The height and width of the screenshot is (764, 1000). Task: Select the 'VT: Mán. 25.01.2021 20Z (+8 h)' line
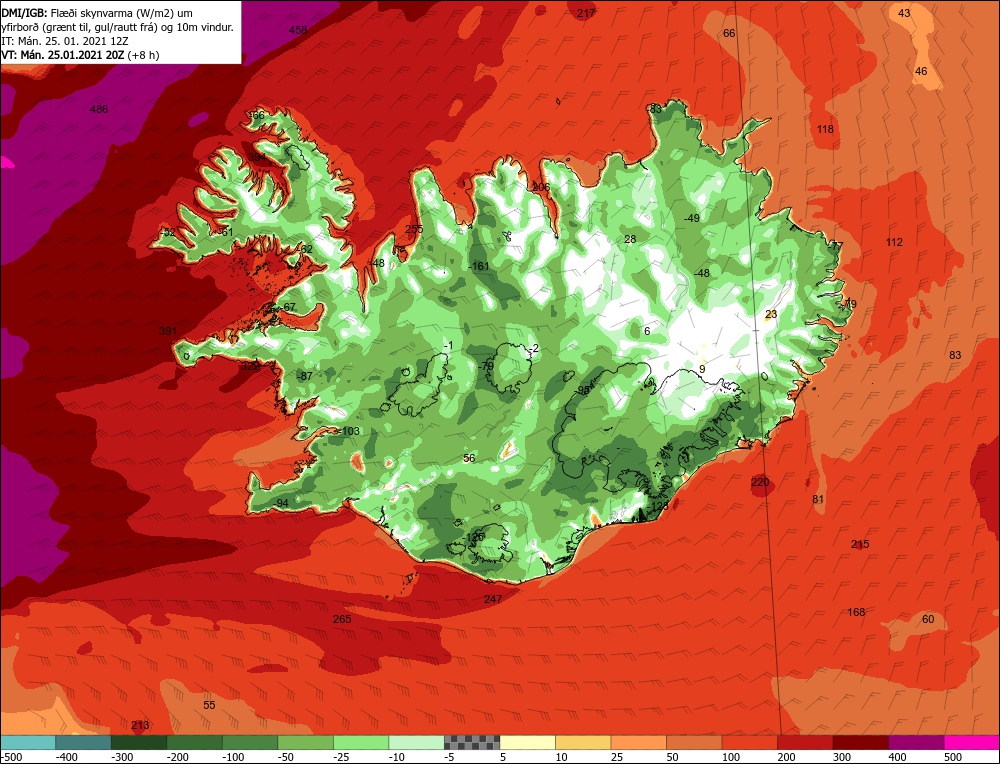tap(81, 55)
